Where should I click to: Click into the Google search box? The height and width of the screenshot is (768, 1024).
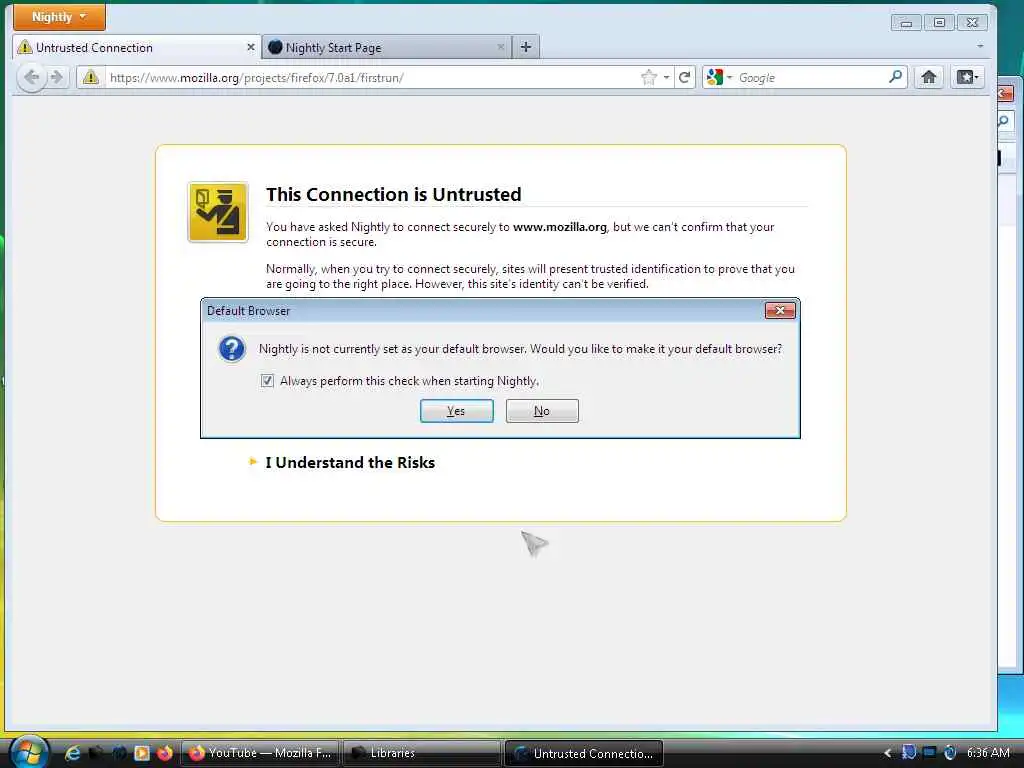pyautogui.click(x=810, y=78)
